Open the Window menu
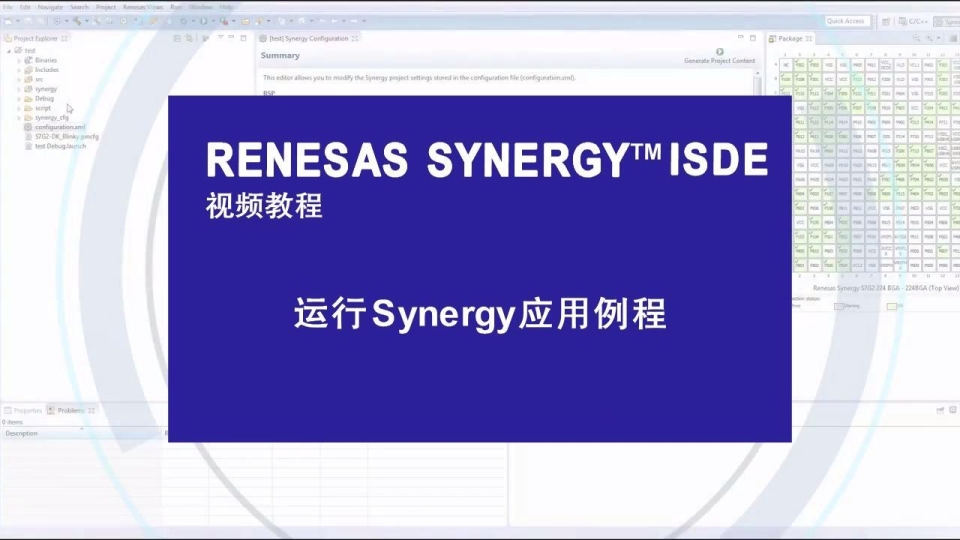 tap(200, 7)
